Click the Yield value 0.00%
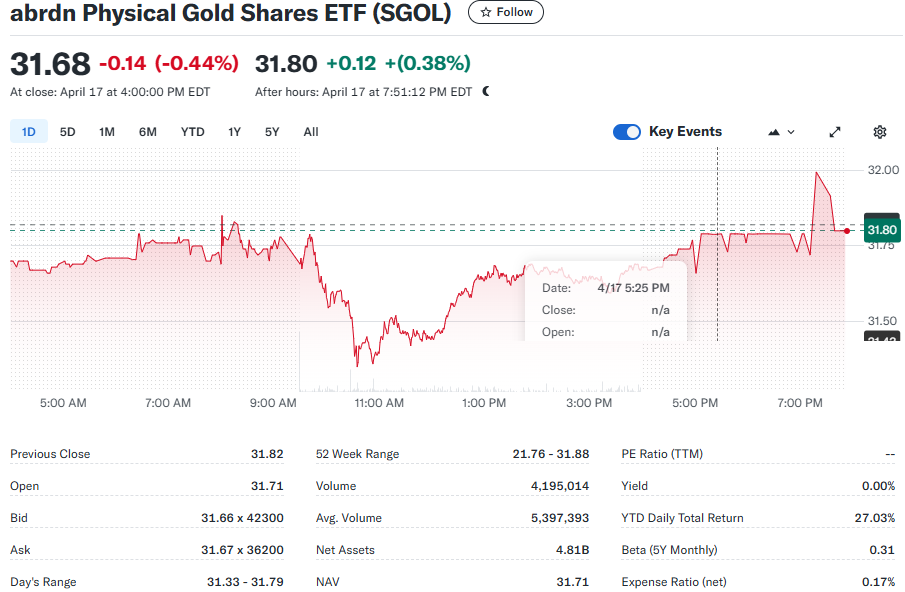The width and height of the screenshot is (905, 592). point(878,486)
